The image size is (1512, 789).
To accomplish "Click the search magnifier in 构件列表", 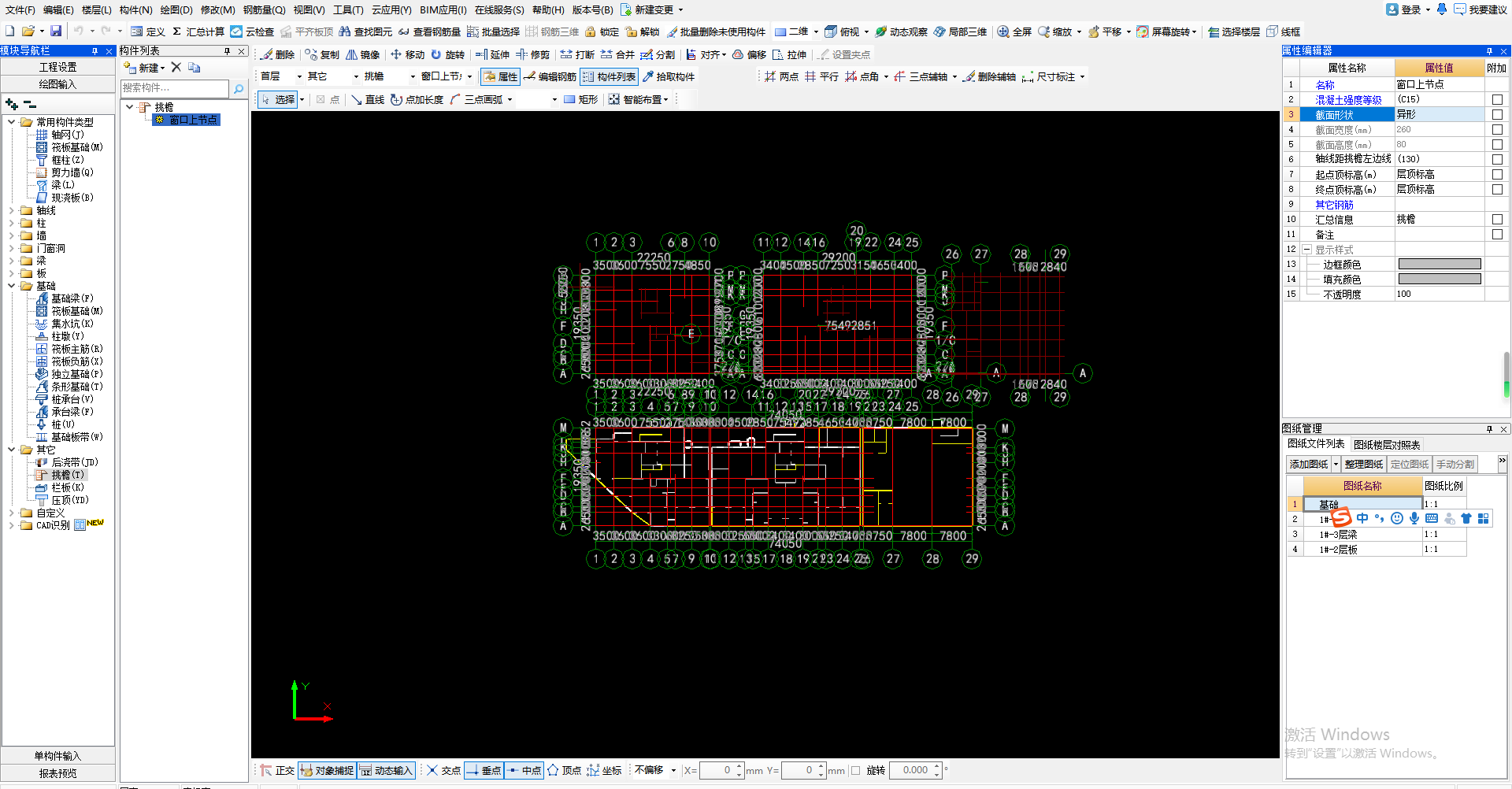I will click(239, 88).
